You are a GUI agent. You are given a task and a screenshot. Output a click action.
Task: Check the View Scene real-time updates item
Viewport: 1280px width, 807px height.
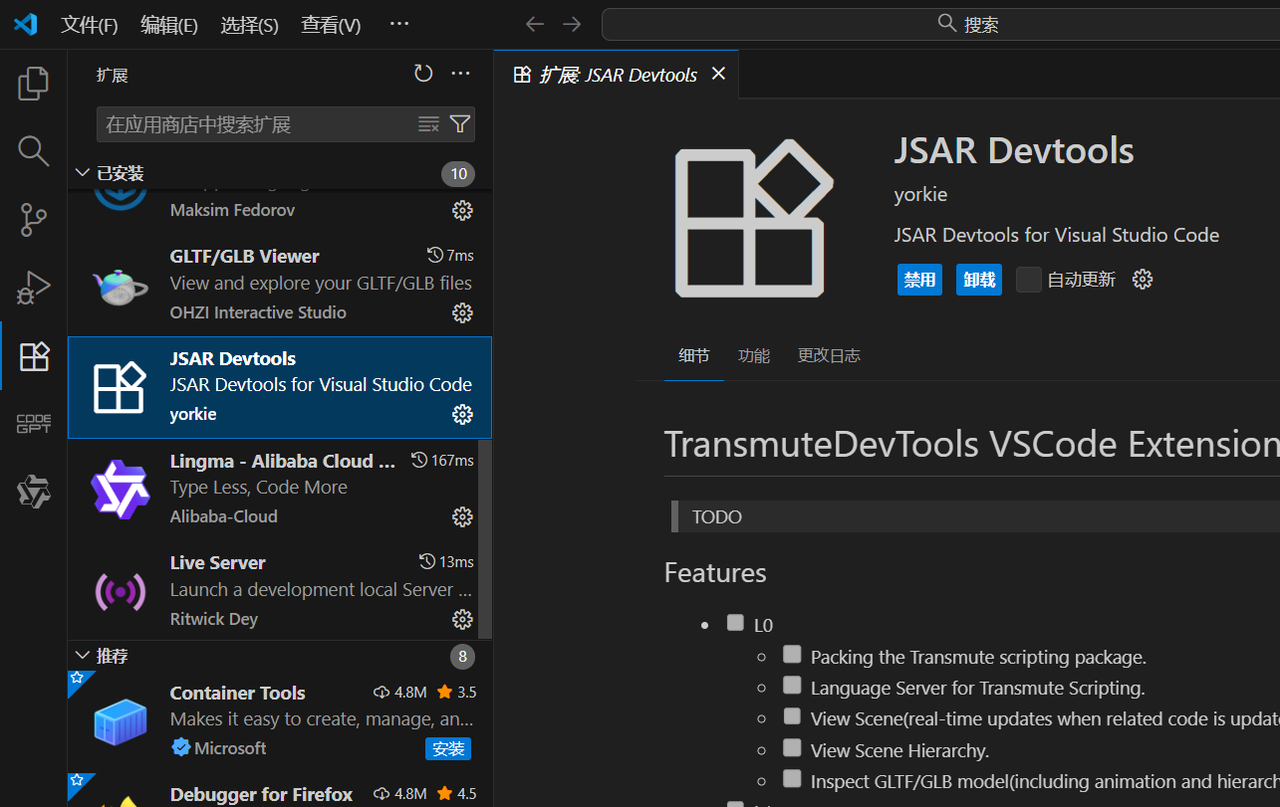click(792, 717)
